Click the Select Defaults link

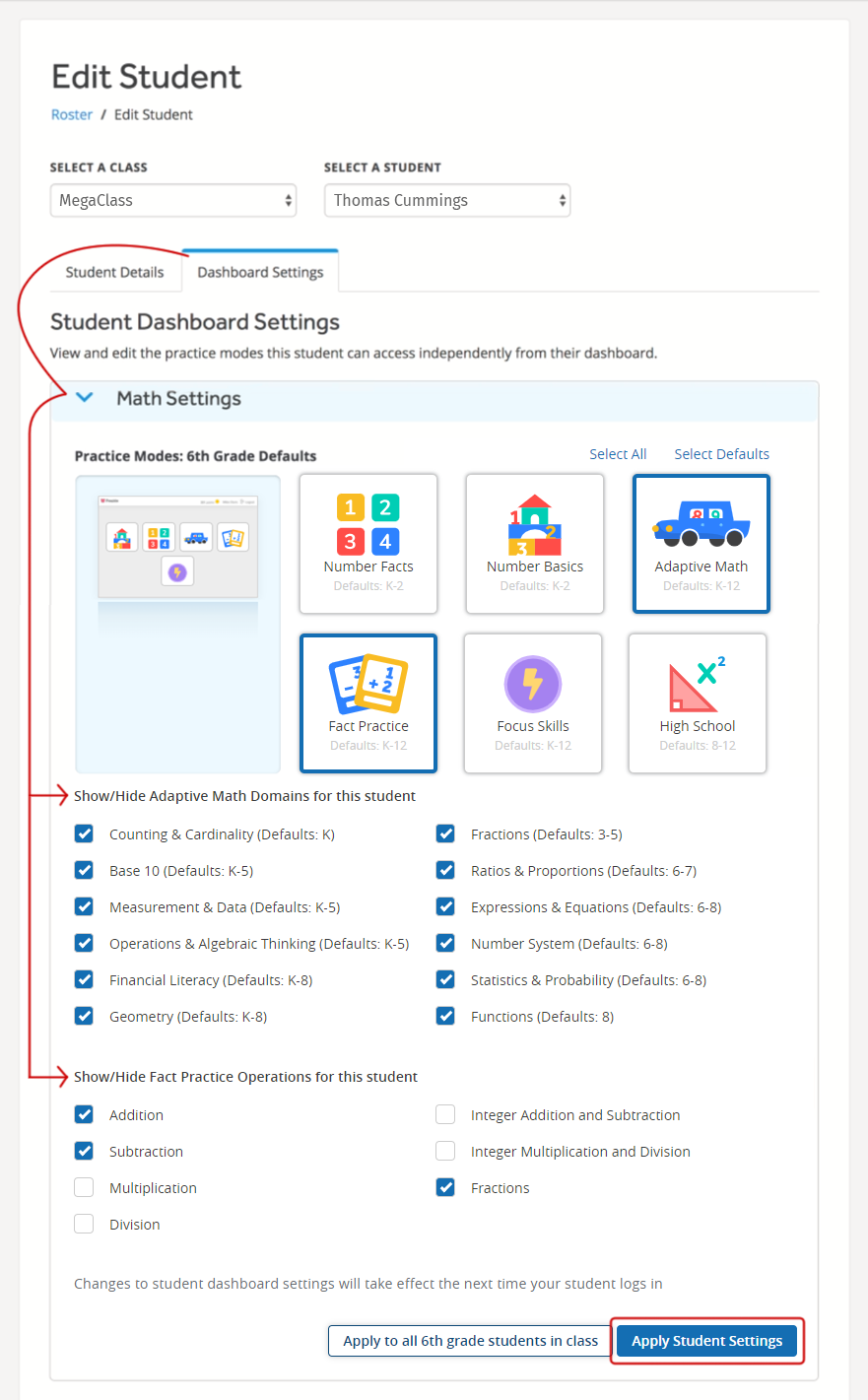[721, 454]
